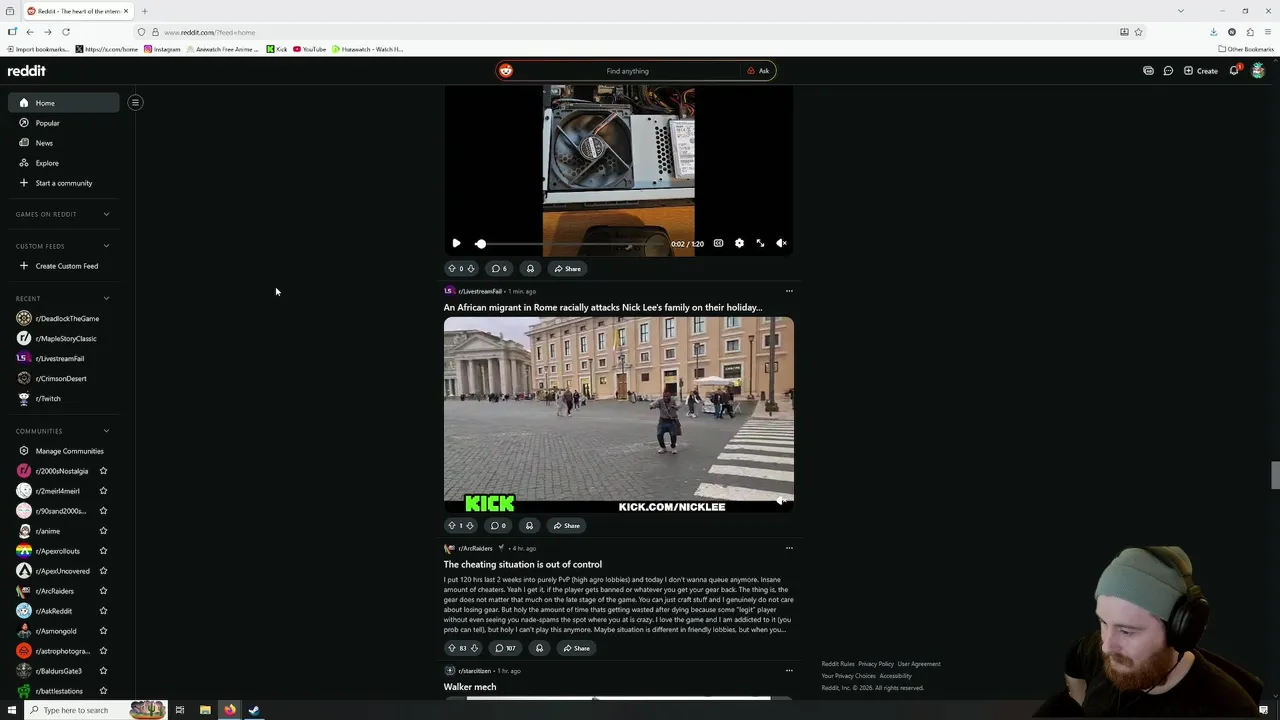
Task: Open Manage Communities
Action: tap(64, 451)
